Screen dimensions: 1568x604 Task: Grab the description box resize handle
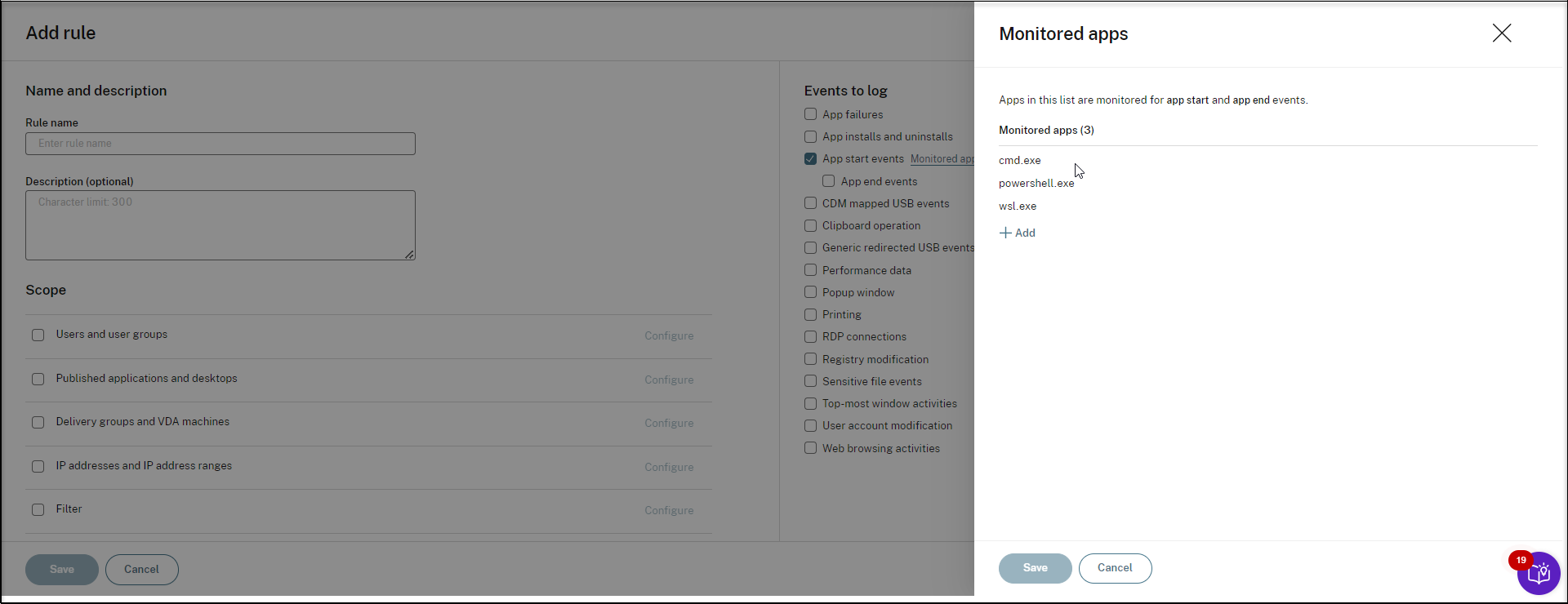click(410, 255)
